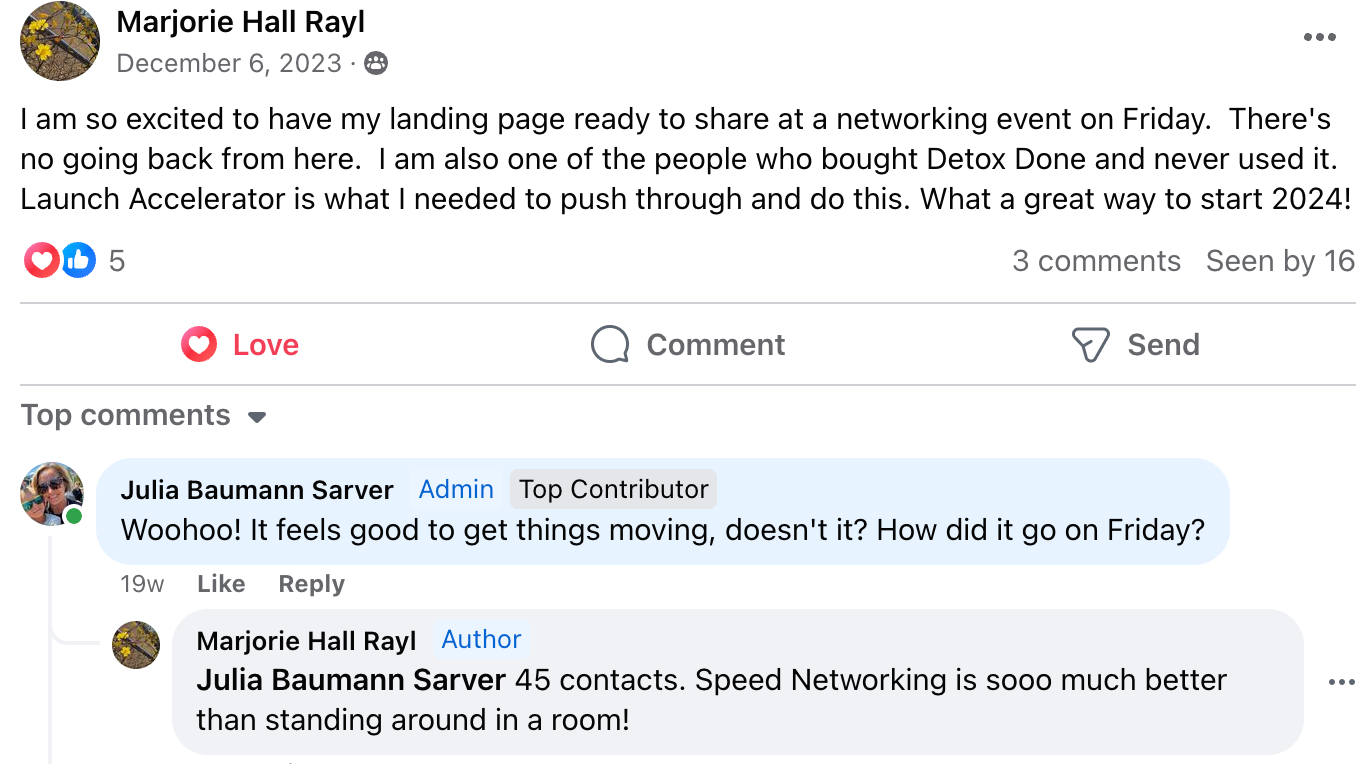This screenshot has width=1362, height=764.
Task: Open Marjorie Hall Rayl's profile from post header
Action: (x=241, y=22)
